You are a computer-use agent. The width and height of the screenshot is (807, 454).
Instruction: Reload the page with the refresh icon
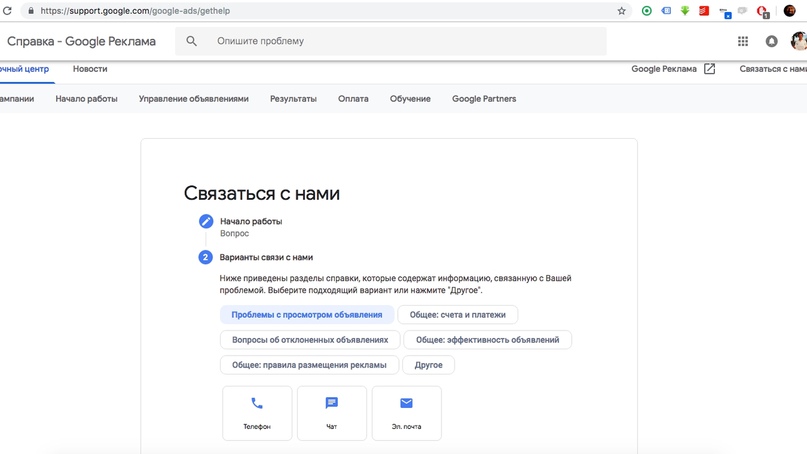(x=7, y=10)
